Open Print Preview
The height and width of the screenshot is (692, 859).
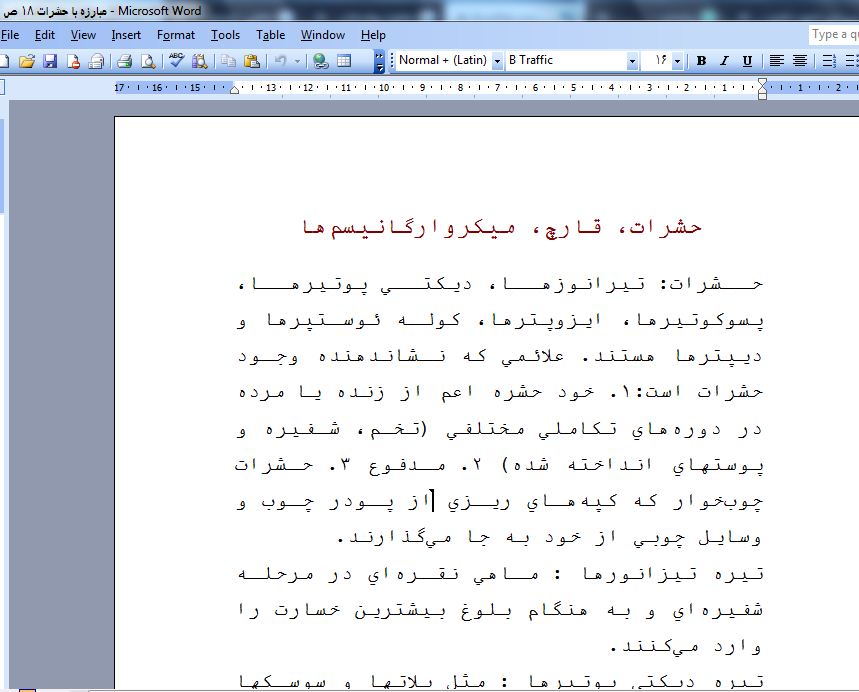tap(148, 61)
